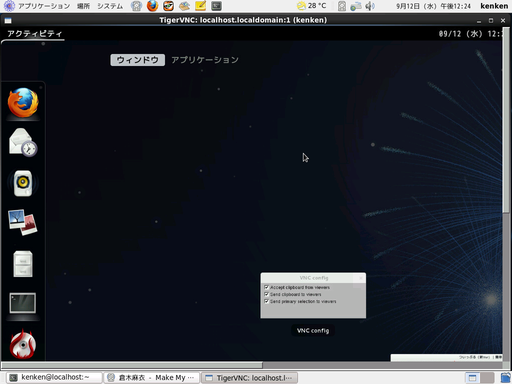The image size is (512, 384).
Task: Click the network connection icon in top panel
Action: (x=356, y=6)
